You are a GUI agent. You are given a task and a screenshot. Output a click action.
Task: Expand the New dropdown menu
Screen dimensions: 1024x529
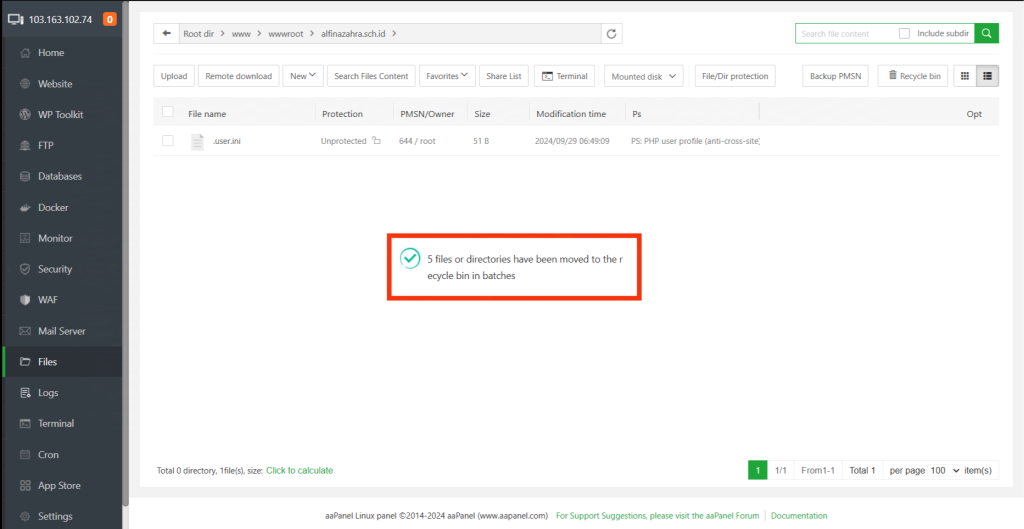[303, 76]
